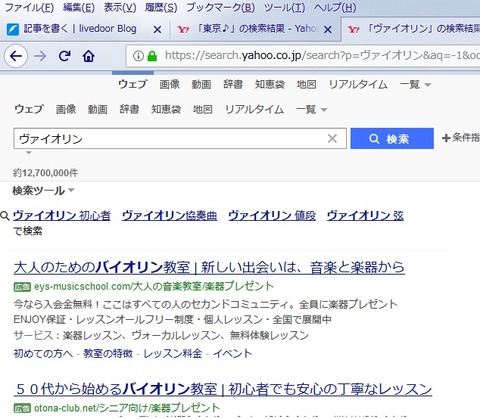Reload the page with refresh icon
Screen dimensions: 480x419
pos(64,56)
